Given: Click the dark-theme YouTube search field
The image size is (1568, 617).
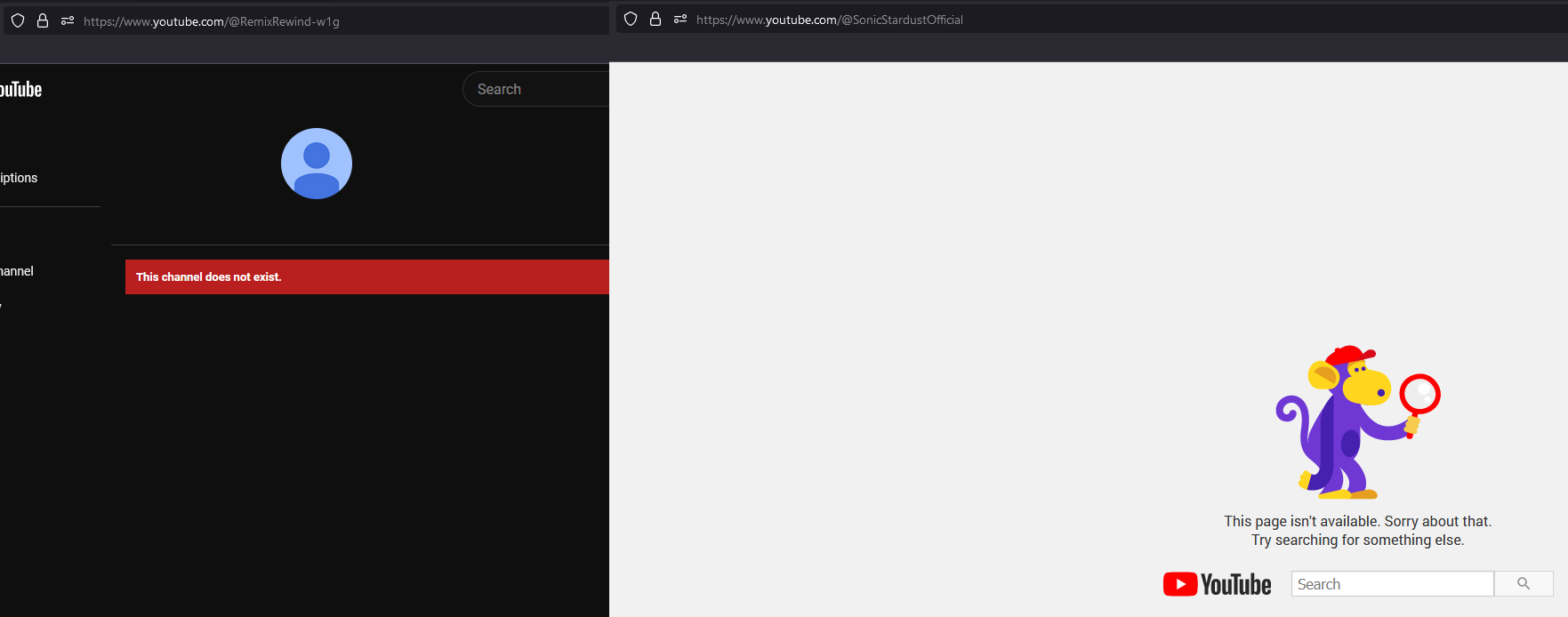Looking at the screenshot, I should pos(536,89).
